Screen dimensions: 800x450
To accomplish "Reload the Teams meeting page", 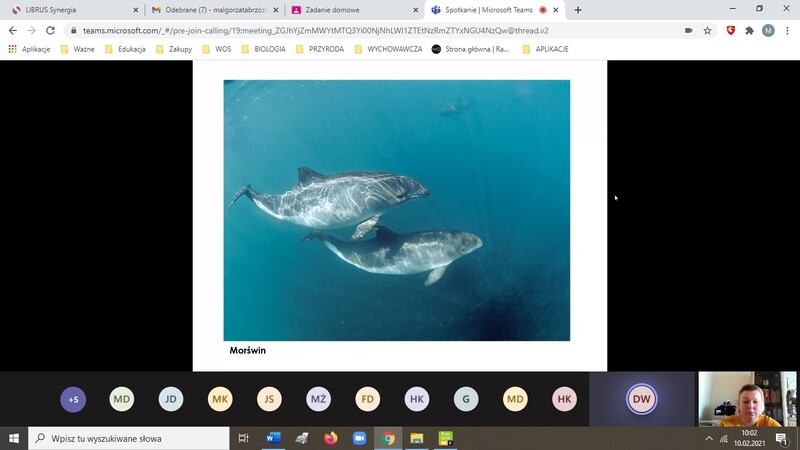I will click(x=50, y=31).
